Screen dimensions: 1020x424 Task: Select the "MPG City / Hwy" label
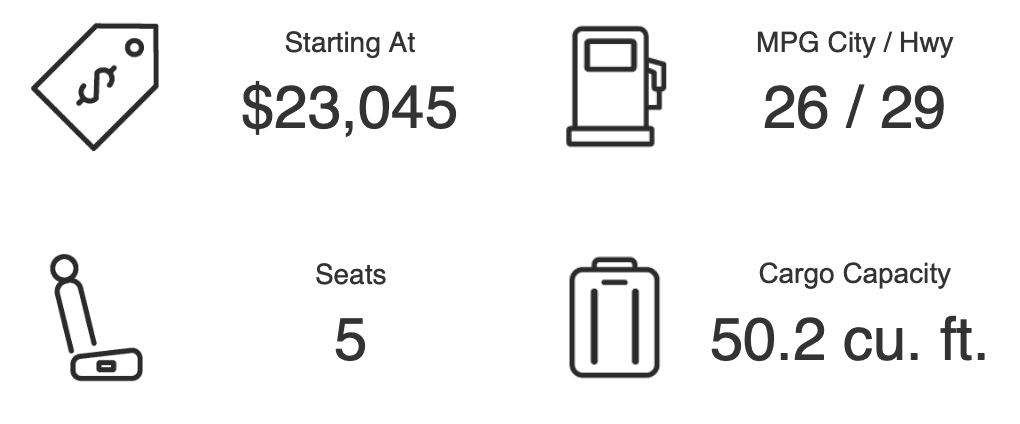tap(854, 44)
